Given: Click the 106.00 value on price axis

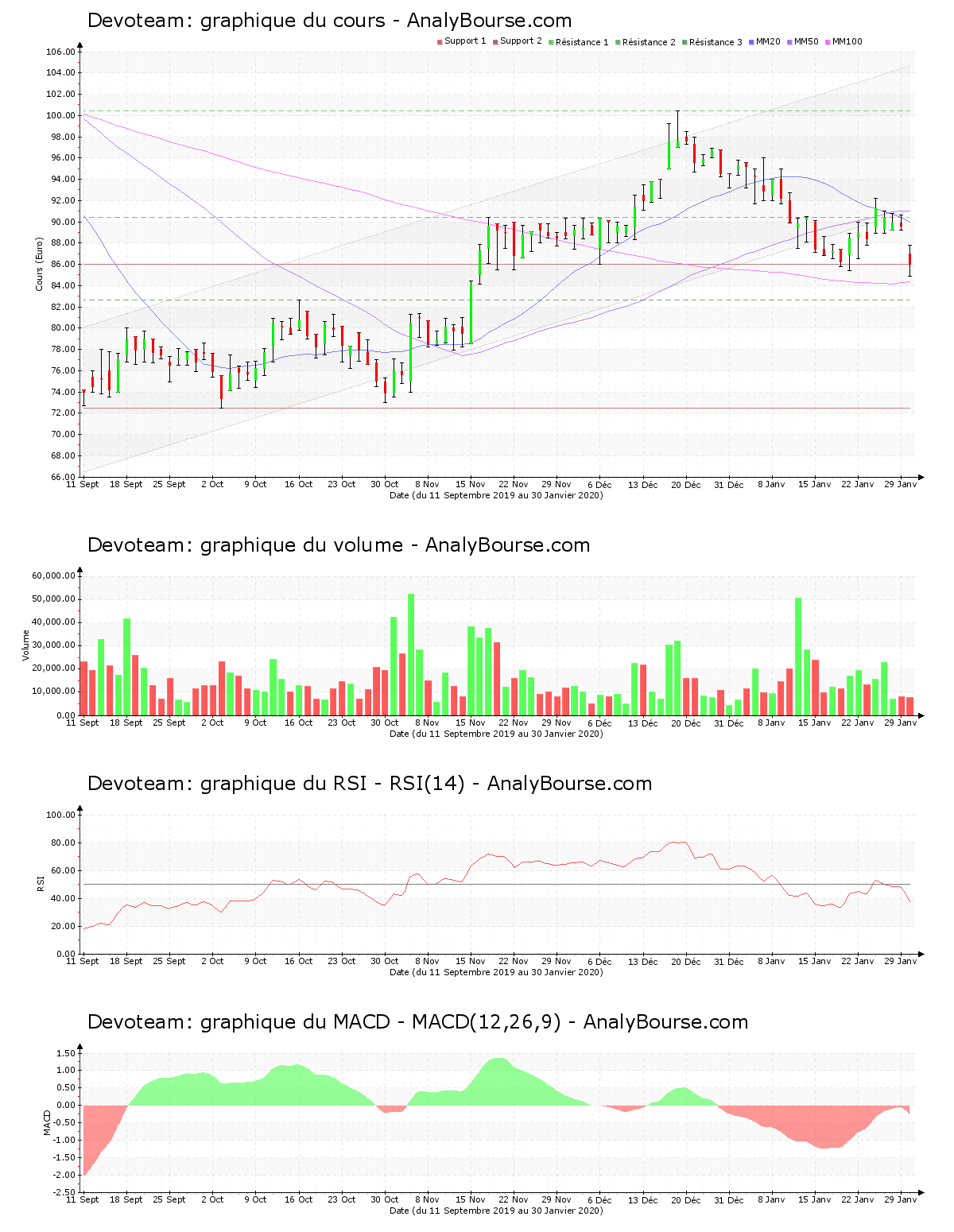Looking at the screenshot, I should click(60, 52).
